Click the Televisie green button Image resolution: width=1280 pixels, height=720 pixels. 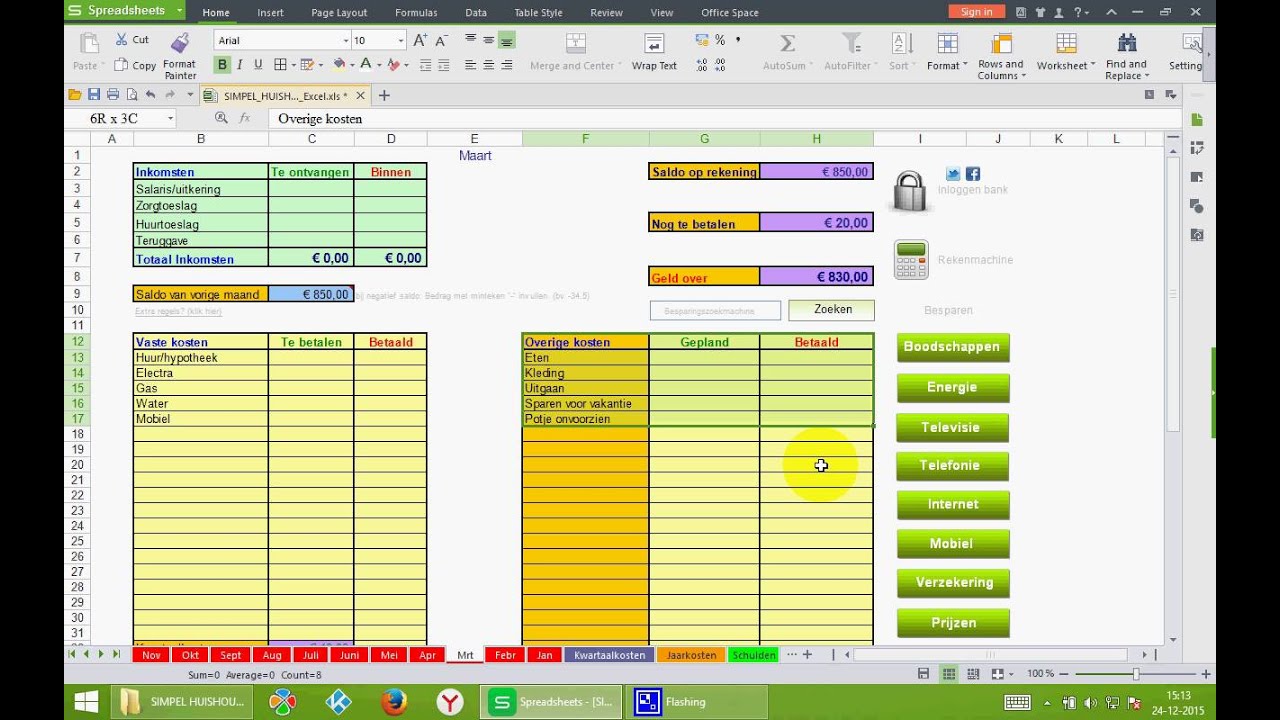pyautogui.click(x=952, y=427)
